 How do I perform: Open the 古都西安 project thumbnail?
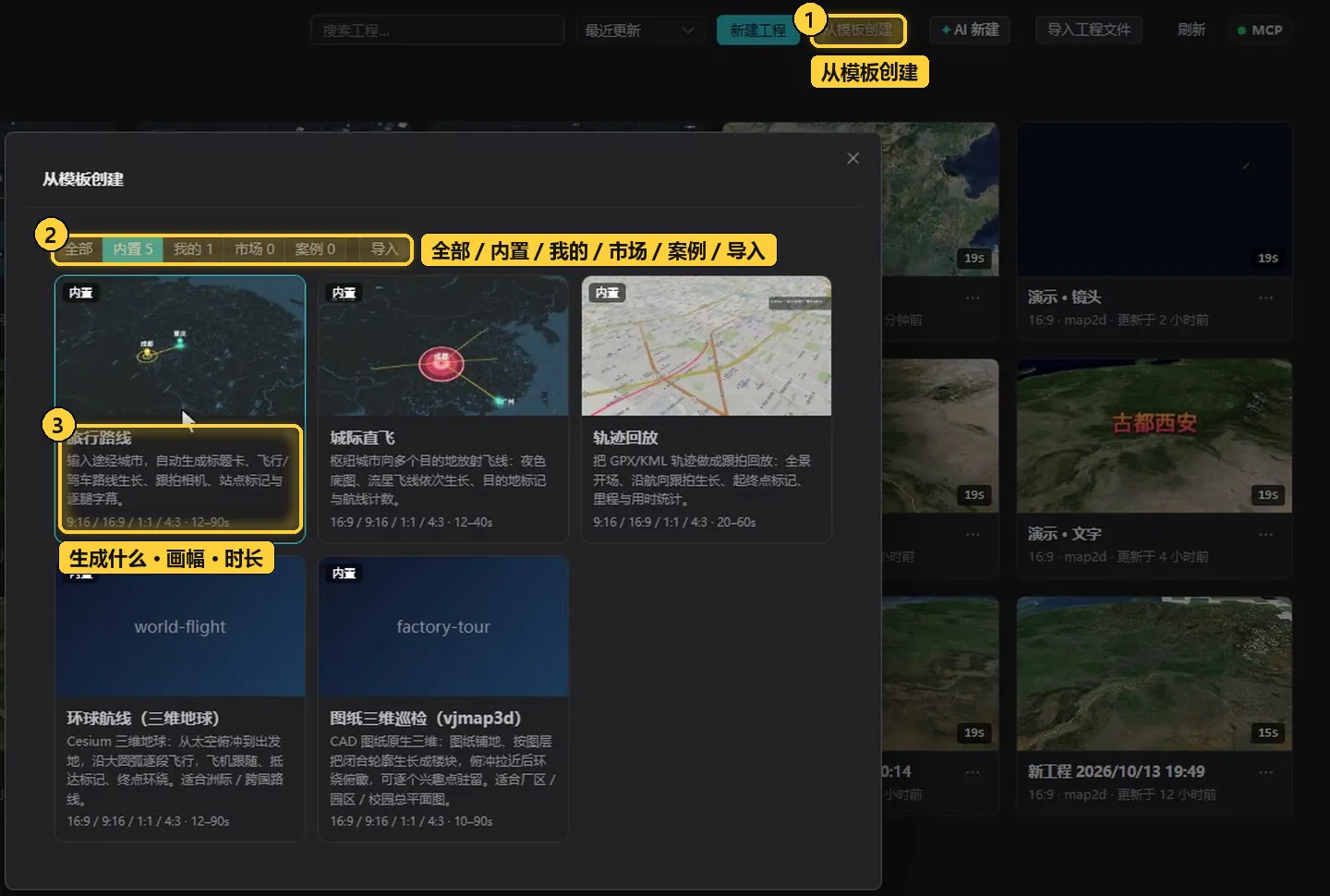(x=1155, y=436)
